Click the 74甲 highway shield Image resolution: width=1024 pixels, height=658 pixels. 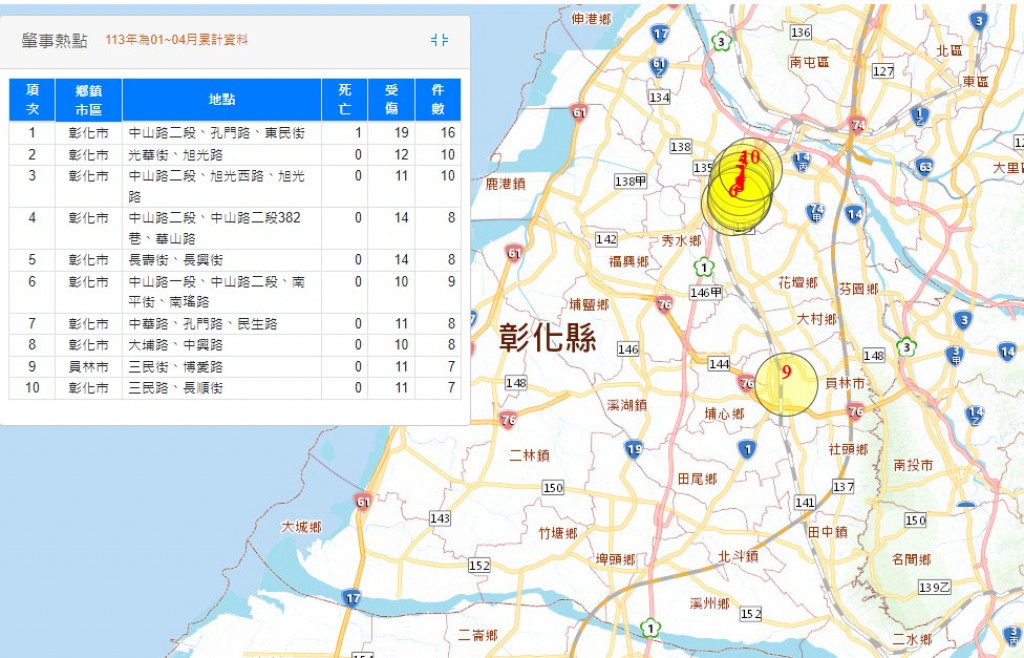tap(817, 211)
